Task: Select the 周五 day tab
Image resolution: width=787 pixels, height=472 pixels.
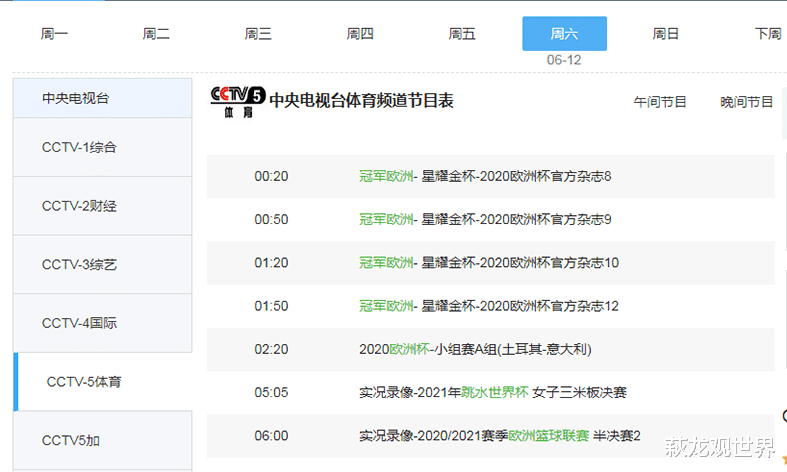Action: [462, 34]
